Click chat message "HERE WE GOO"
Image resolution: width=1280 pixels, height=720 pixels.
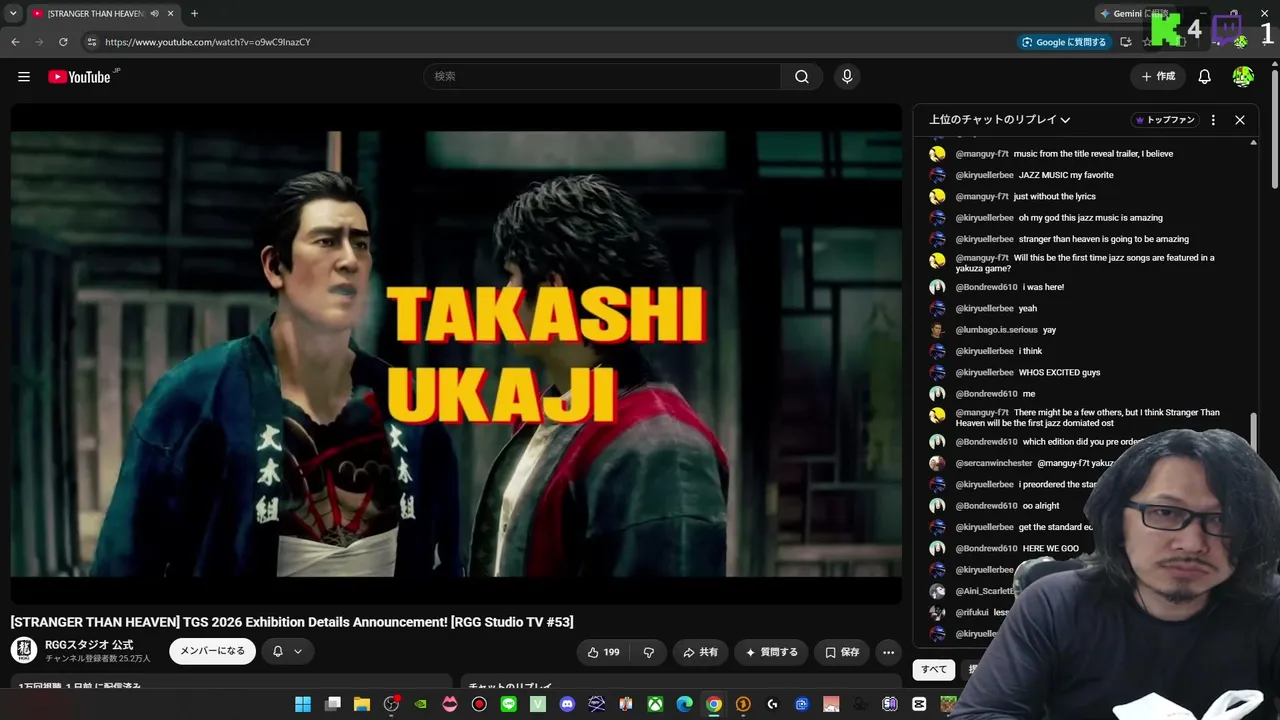(x=1051, y=549)
